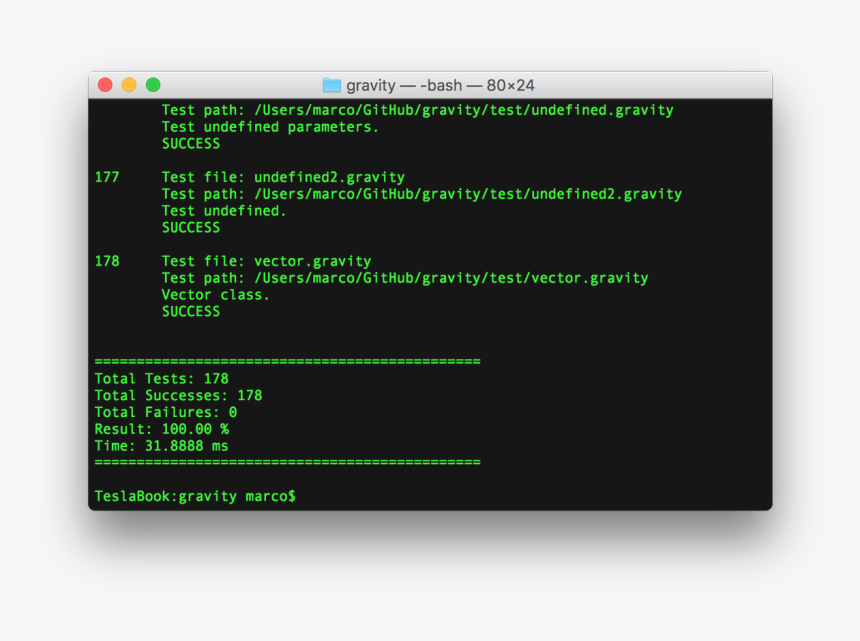The image size is (860, 641).
Task: Click the Time: 31.8888 ms line
Action: click(160, 445)
